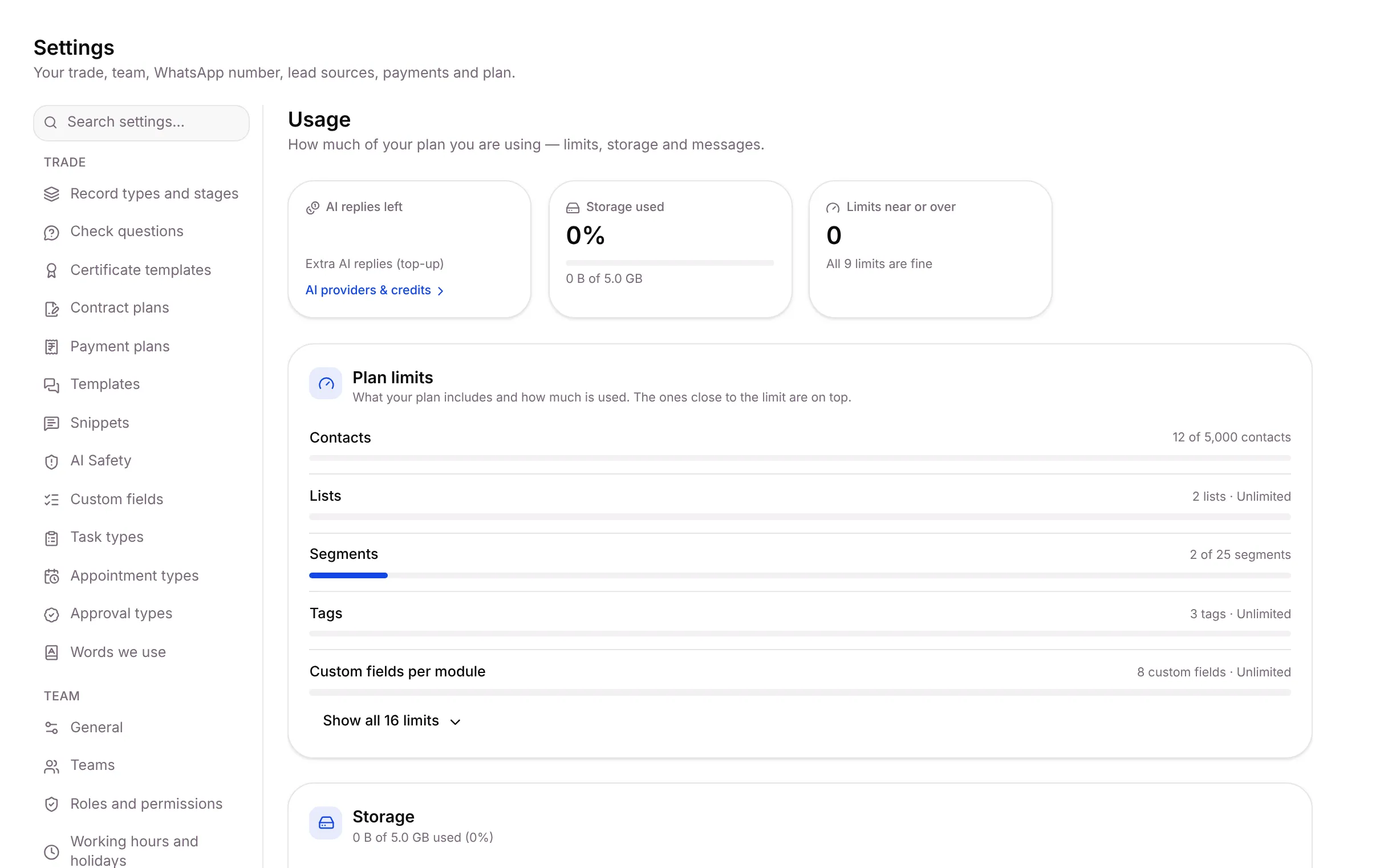Click the Record types and stages layers icon
The height and width of the screenshot is (868, 1380).
pyautogui.click(x=51, y=194)
